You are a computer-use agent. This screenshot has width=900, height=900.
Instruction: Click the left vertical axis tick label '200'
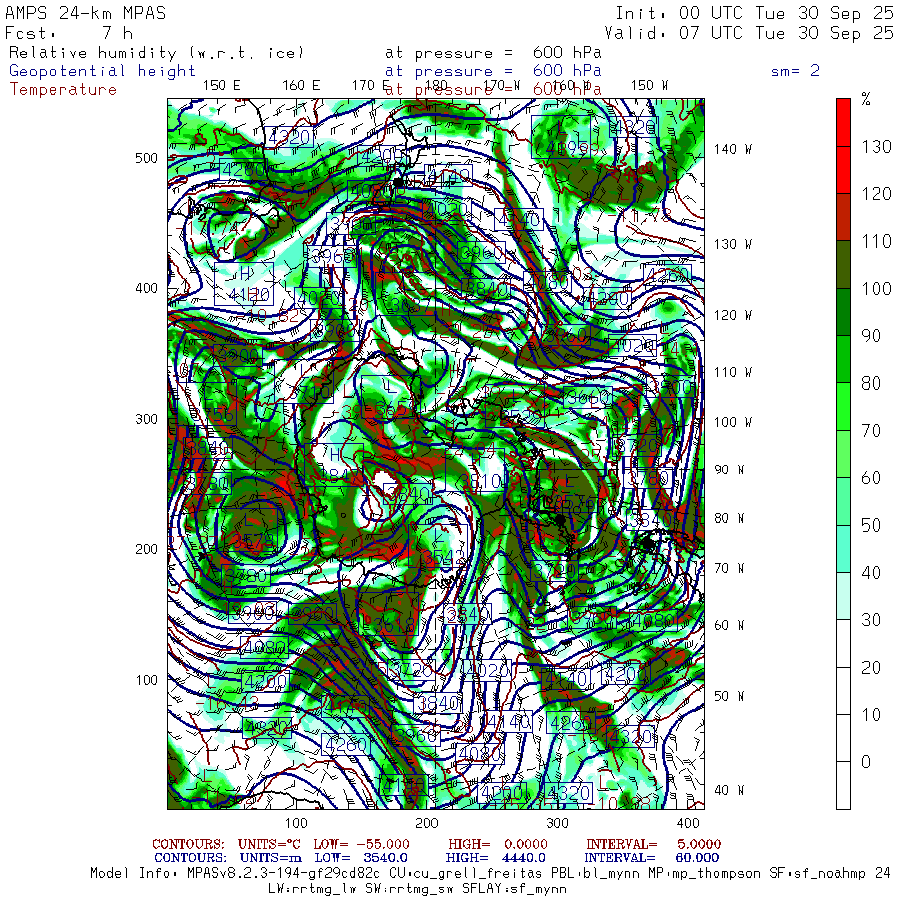146,549
